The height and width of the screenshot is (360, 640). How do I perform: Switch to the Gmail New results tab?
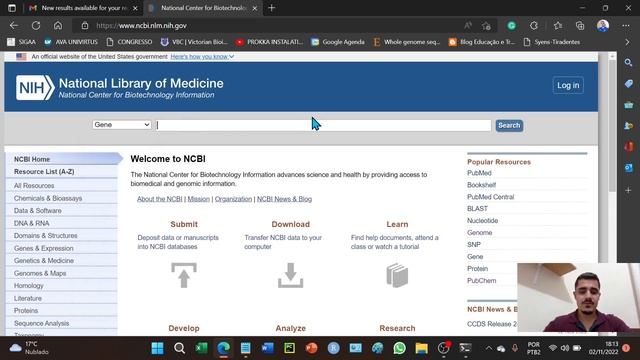click(x=85, y=8)
